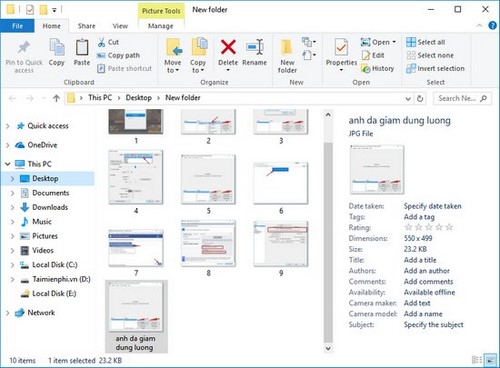The image size is (500, 368).
Task: Click the search magnifier icon
Action: tap(484, 98)
